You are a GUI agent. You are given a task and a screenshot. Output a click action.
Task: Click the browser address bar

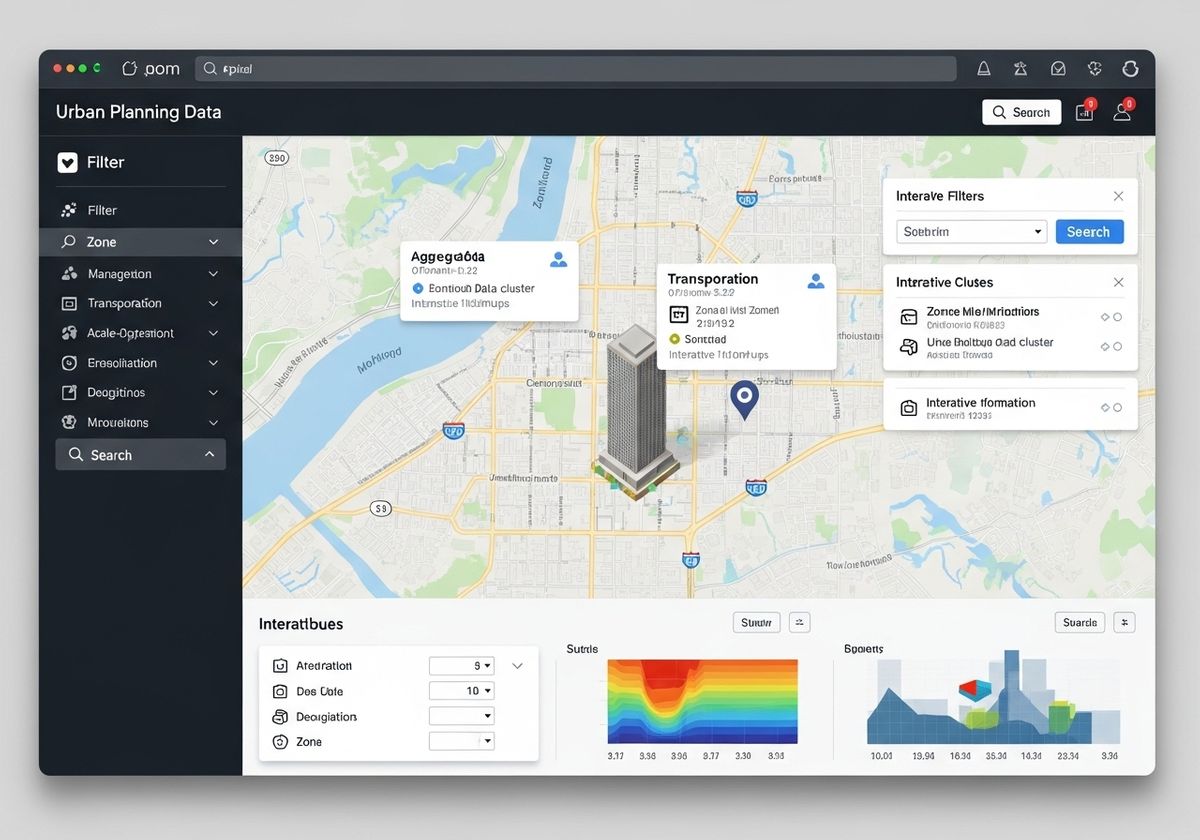pyautogui.click(x=575, y=69)
